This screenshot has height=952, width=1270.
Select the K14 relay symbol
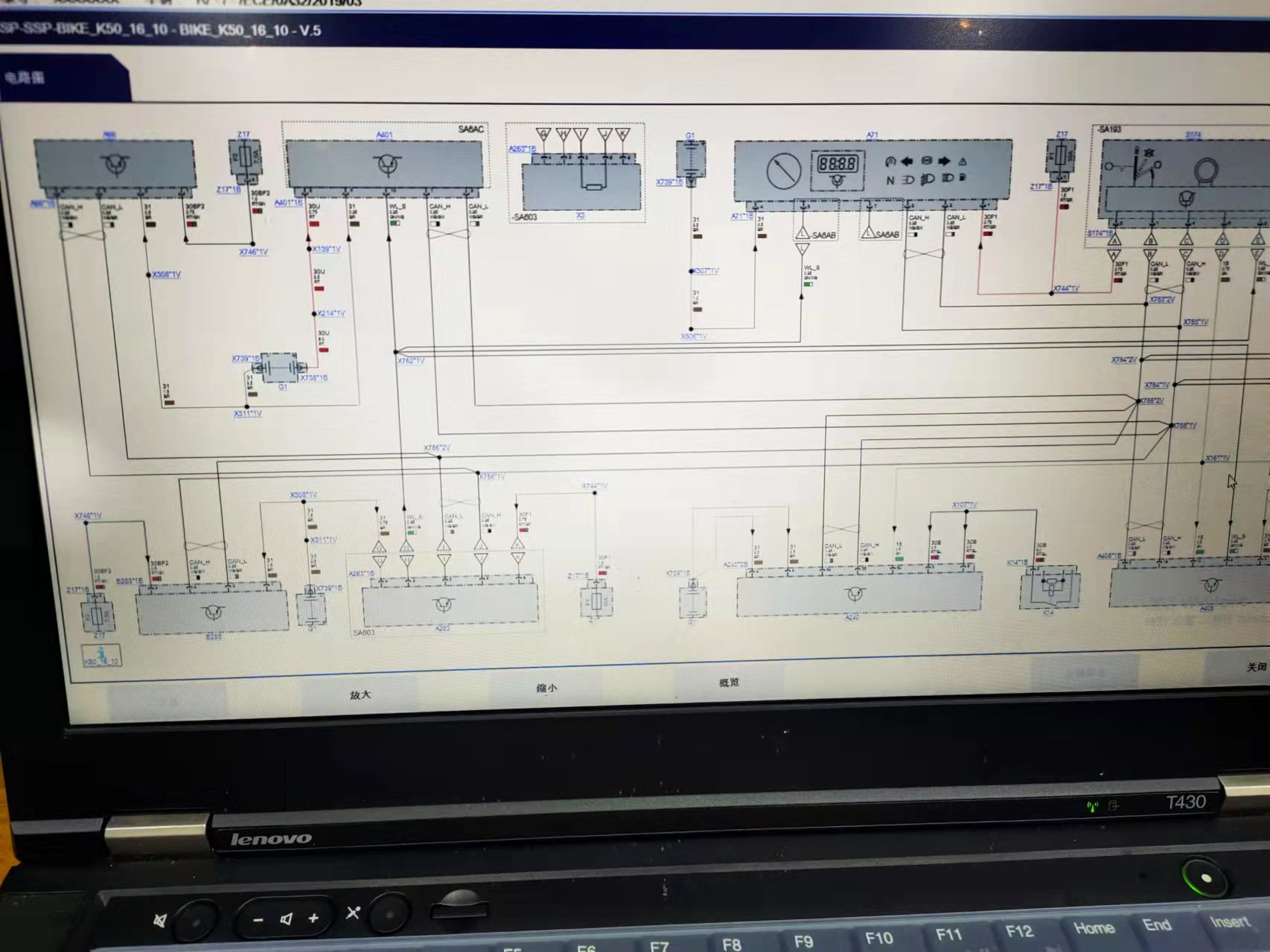[1049, 587]
